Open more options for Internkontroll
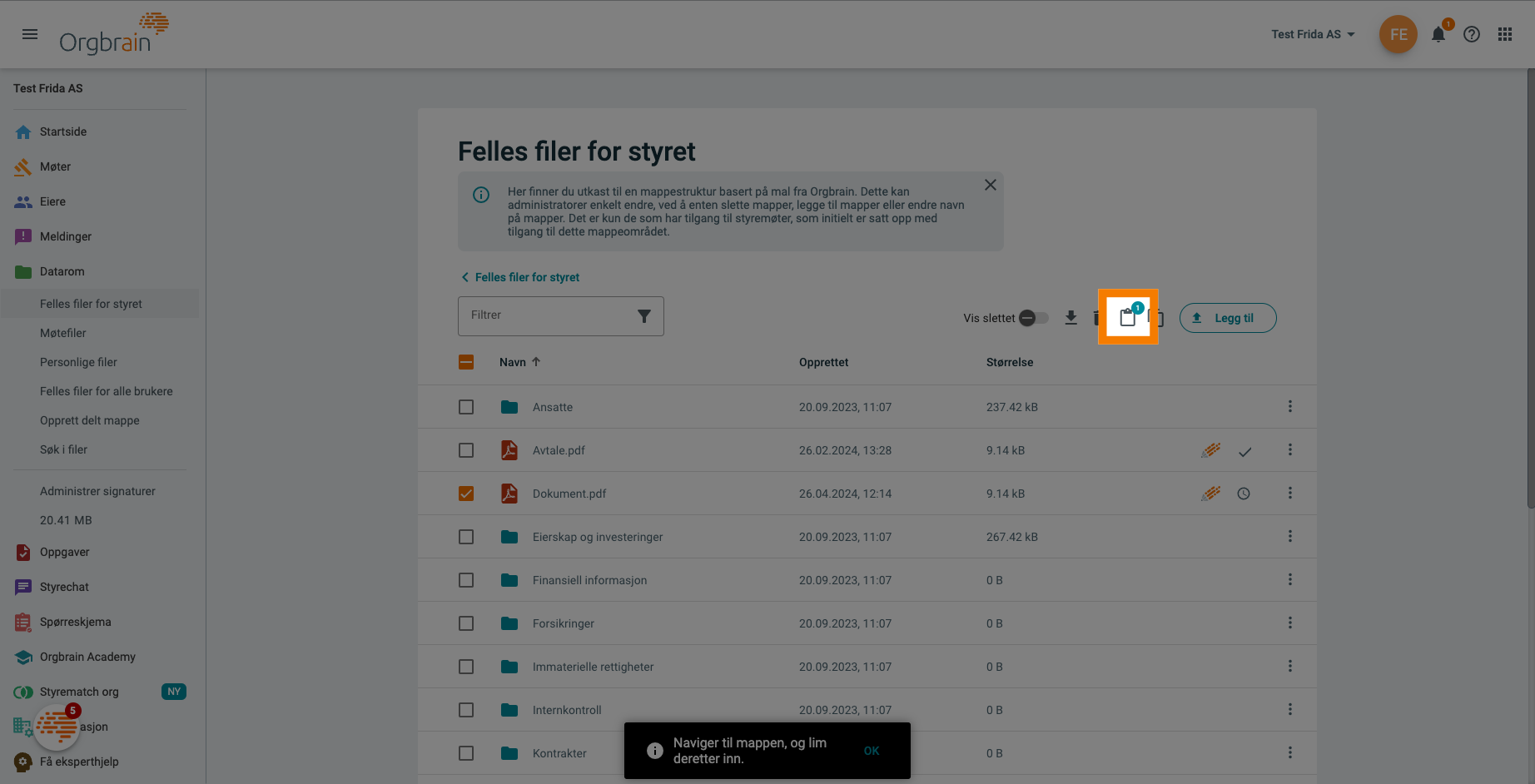Screen dimensions: 1535x784 coord(1290,709)
